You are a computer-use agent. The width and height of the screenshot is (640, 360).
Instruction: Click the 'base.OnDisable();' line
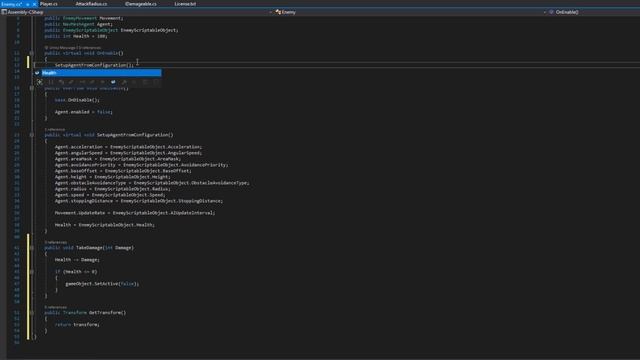click(77, 100)
